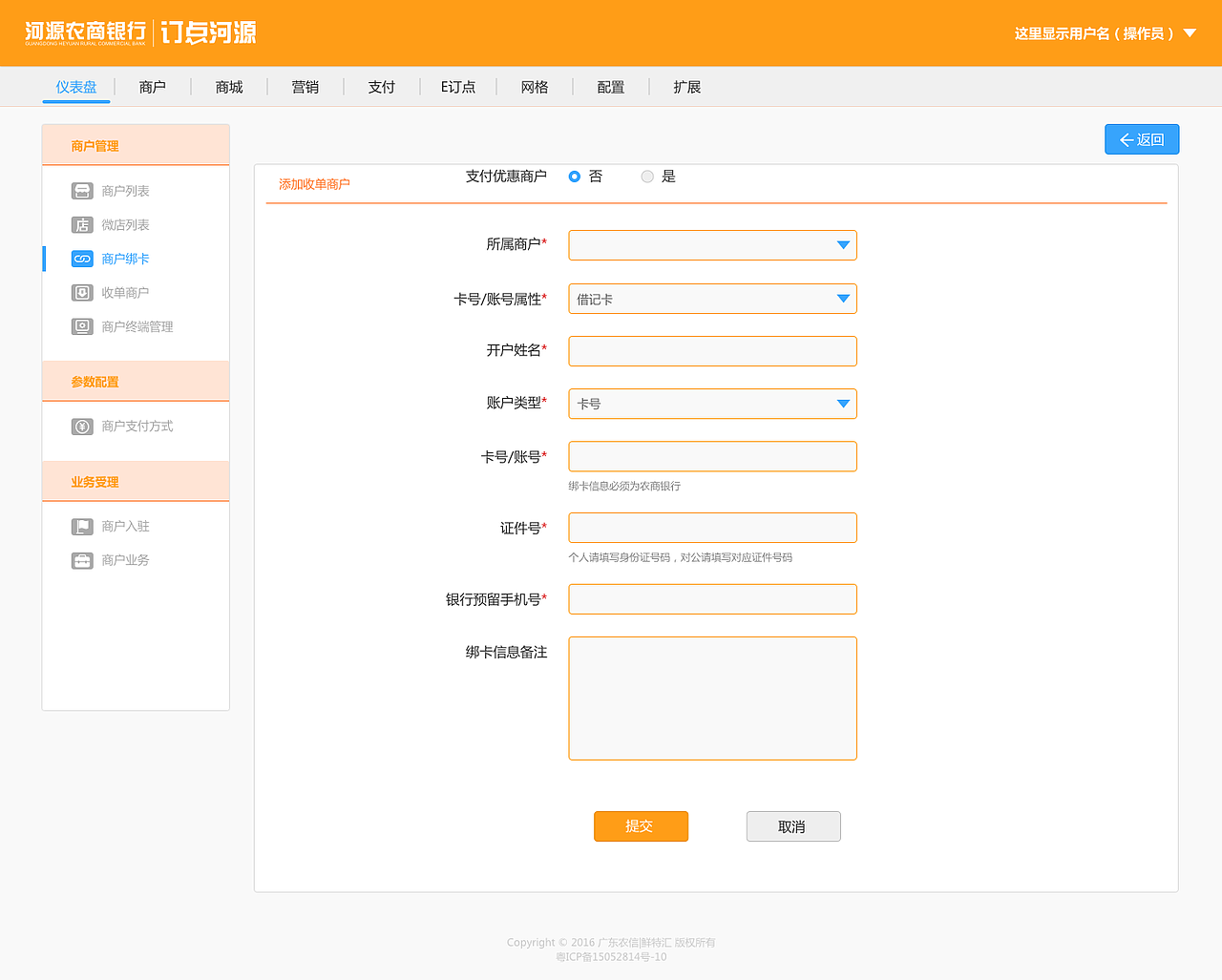Switch to the 配置 tab
This screenshot has width=1222, height=980.
point(611,87)
